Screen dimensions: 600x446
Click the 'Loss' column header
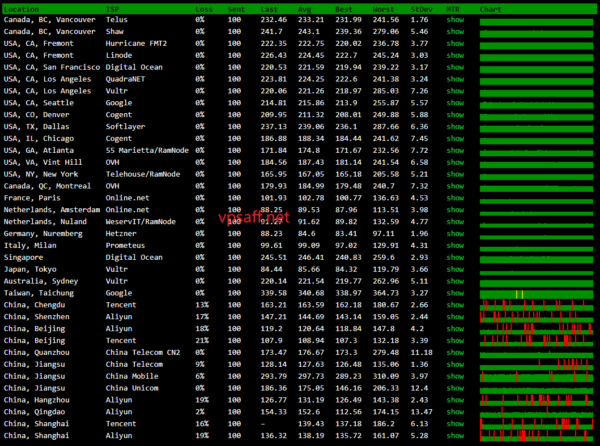click(x=204, y=9)
